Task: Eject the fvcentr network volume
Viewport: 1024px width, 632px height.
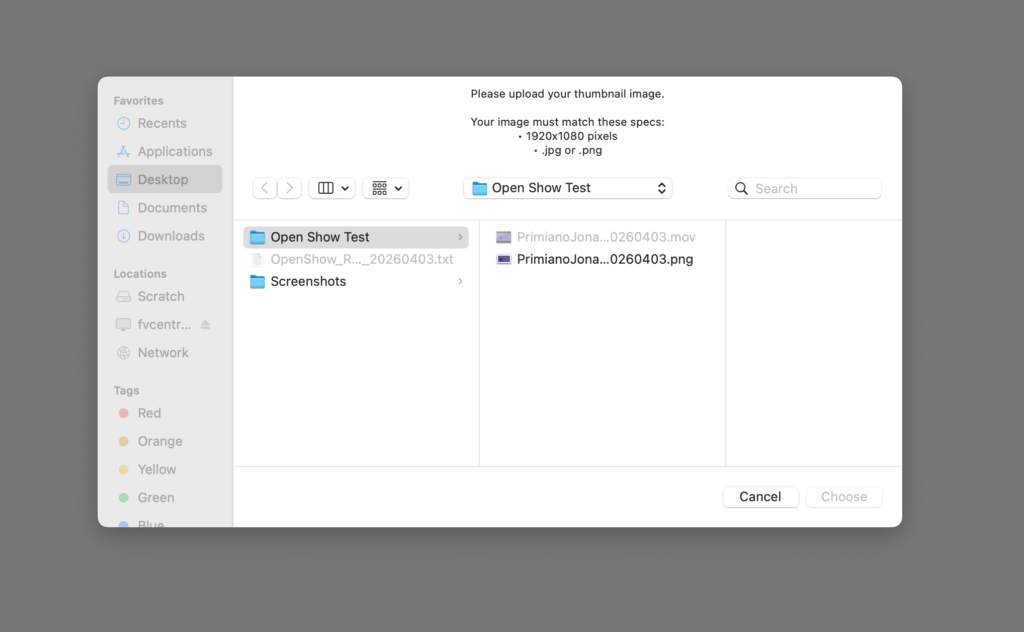Action: pos(206,325)
